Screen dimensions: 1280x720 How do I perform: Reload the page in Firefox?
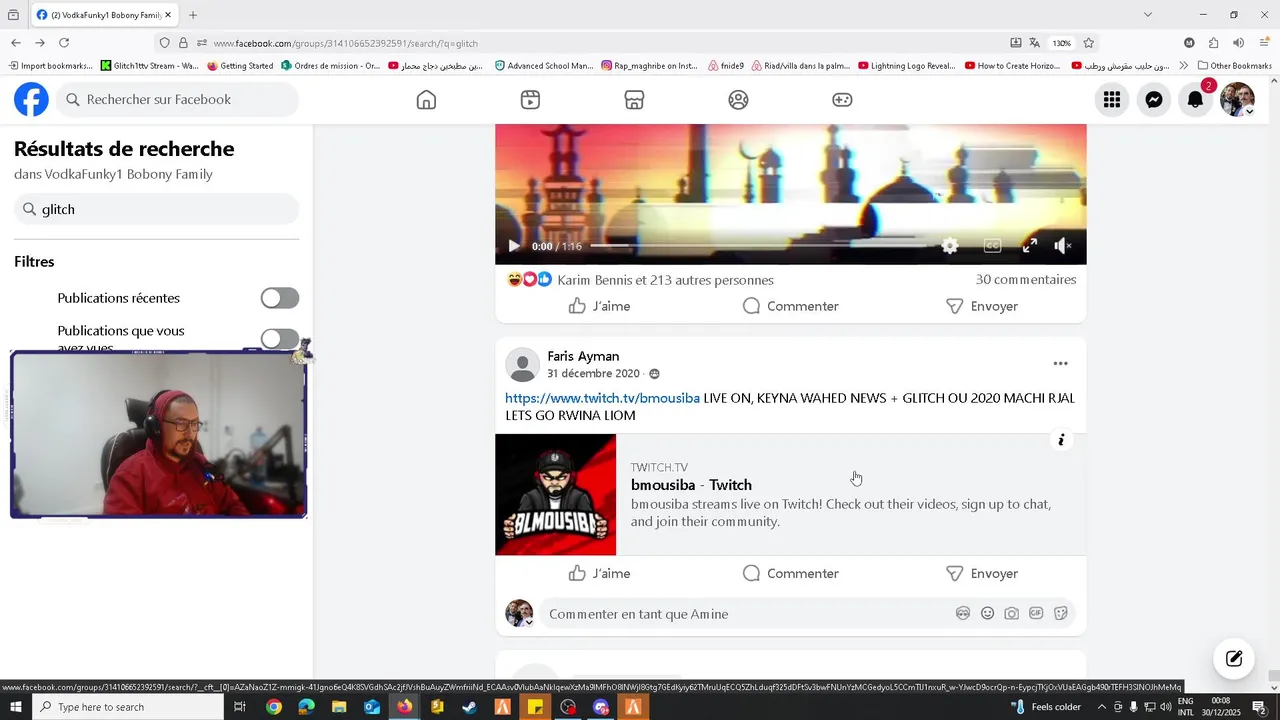coord(64,43)
